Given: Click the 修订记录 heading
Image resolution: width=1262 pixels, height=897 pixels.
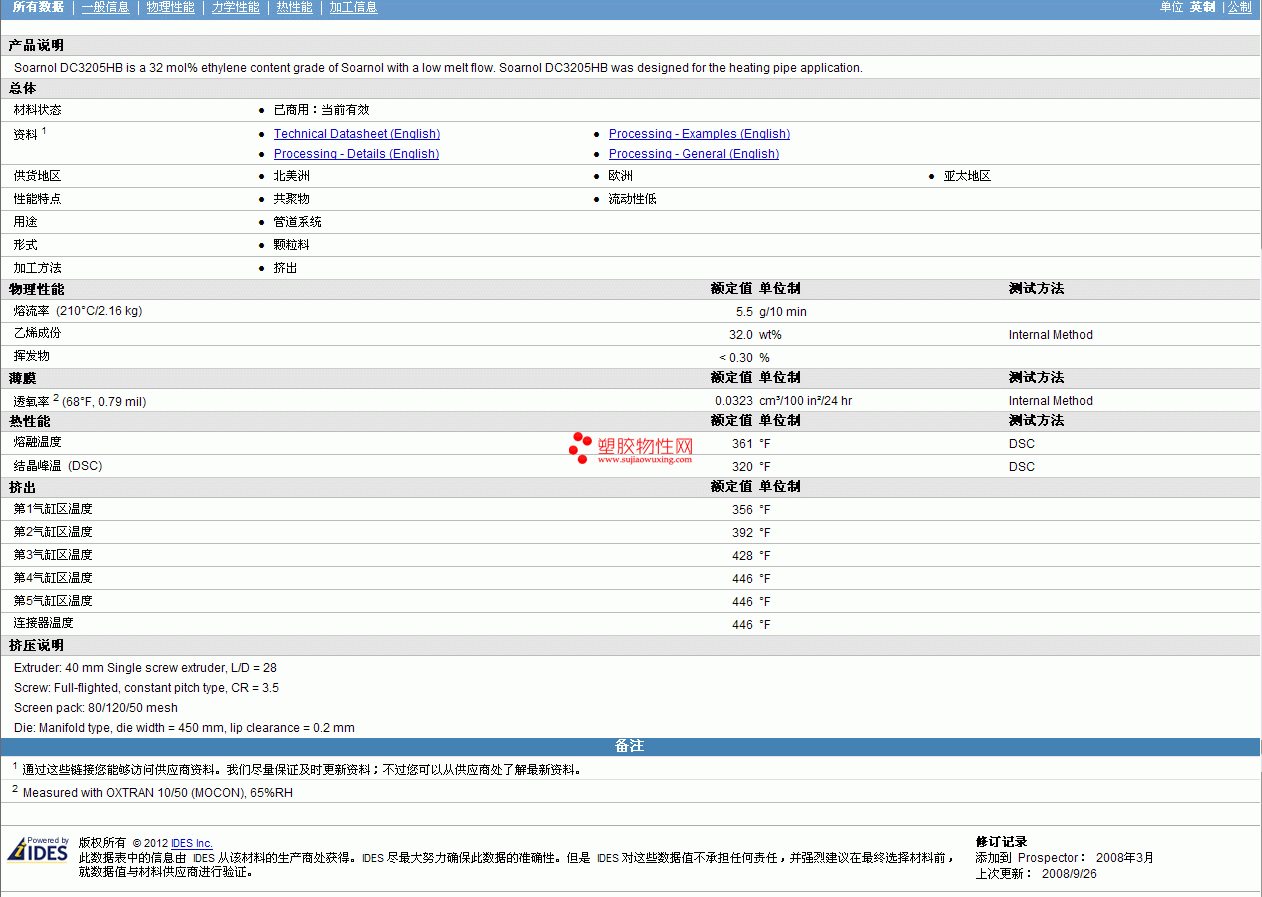Looking at the screenshot, I should (1001, 842).
